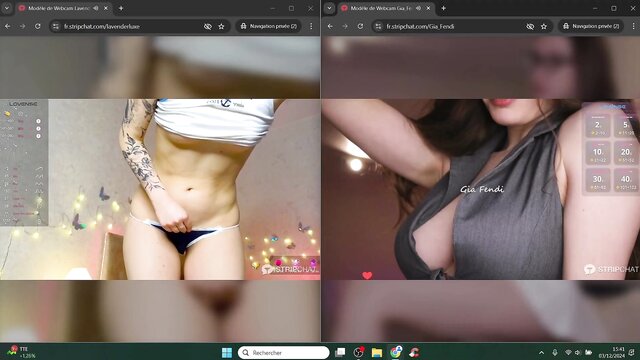Toggle the crossed-eye tracking icon in the left address bar
The height and width of the screenshot is (360, 640).
click(x=208, y=26)
